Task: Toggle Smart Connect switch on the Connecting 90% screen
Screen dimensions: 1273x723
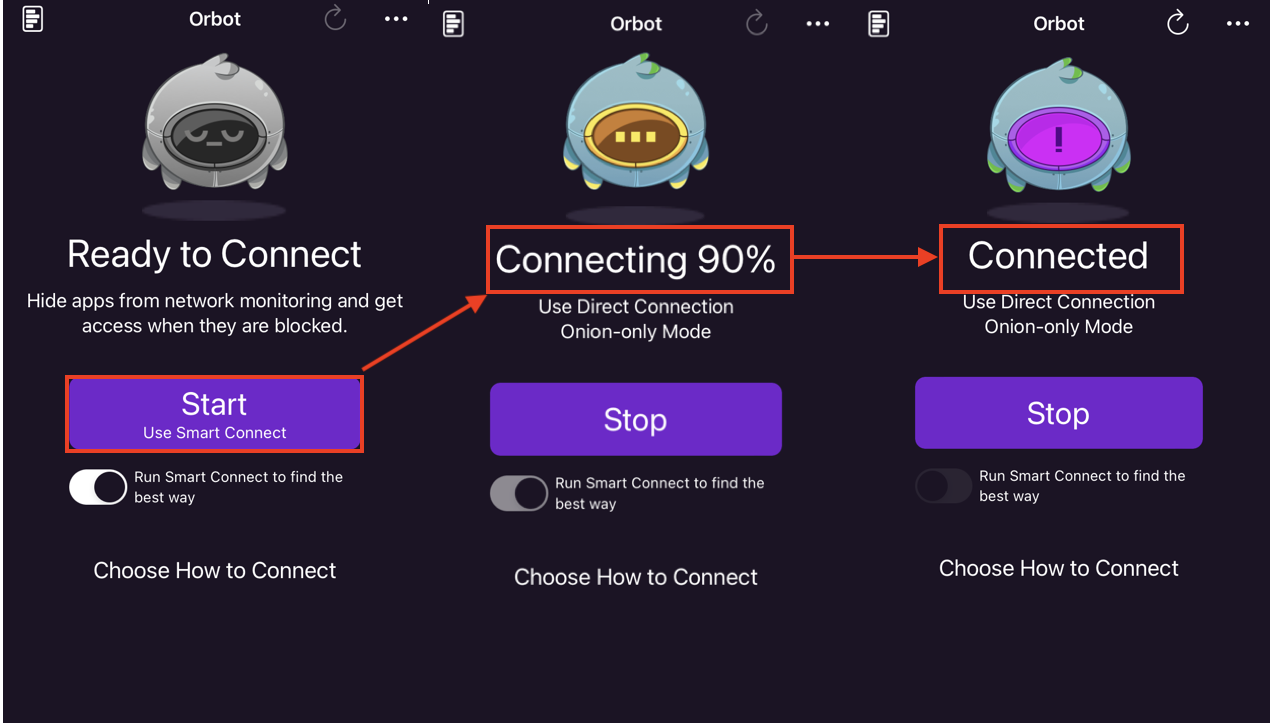Action: click(x=519, y=493)
